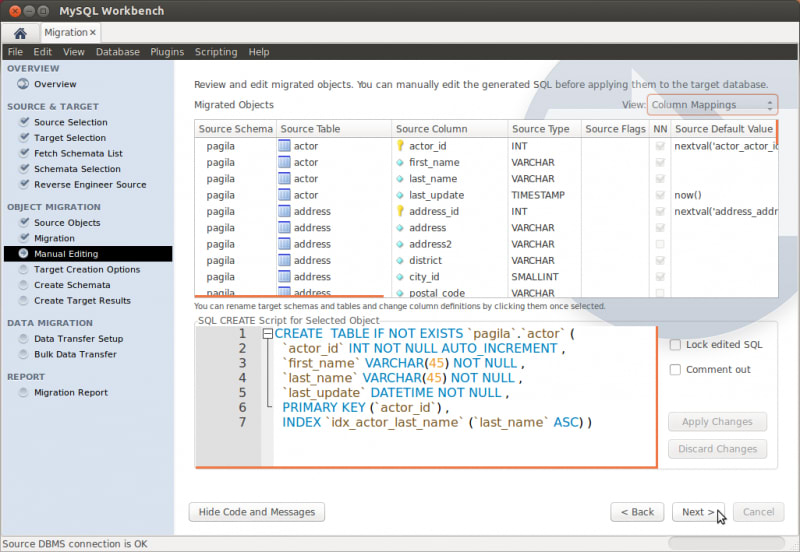Click the Discard Changes button
800x552 pixels.
[x=717, y=448]
